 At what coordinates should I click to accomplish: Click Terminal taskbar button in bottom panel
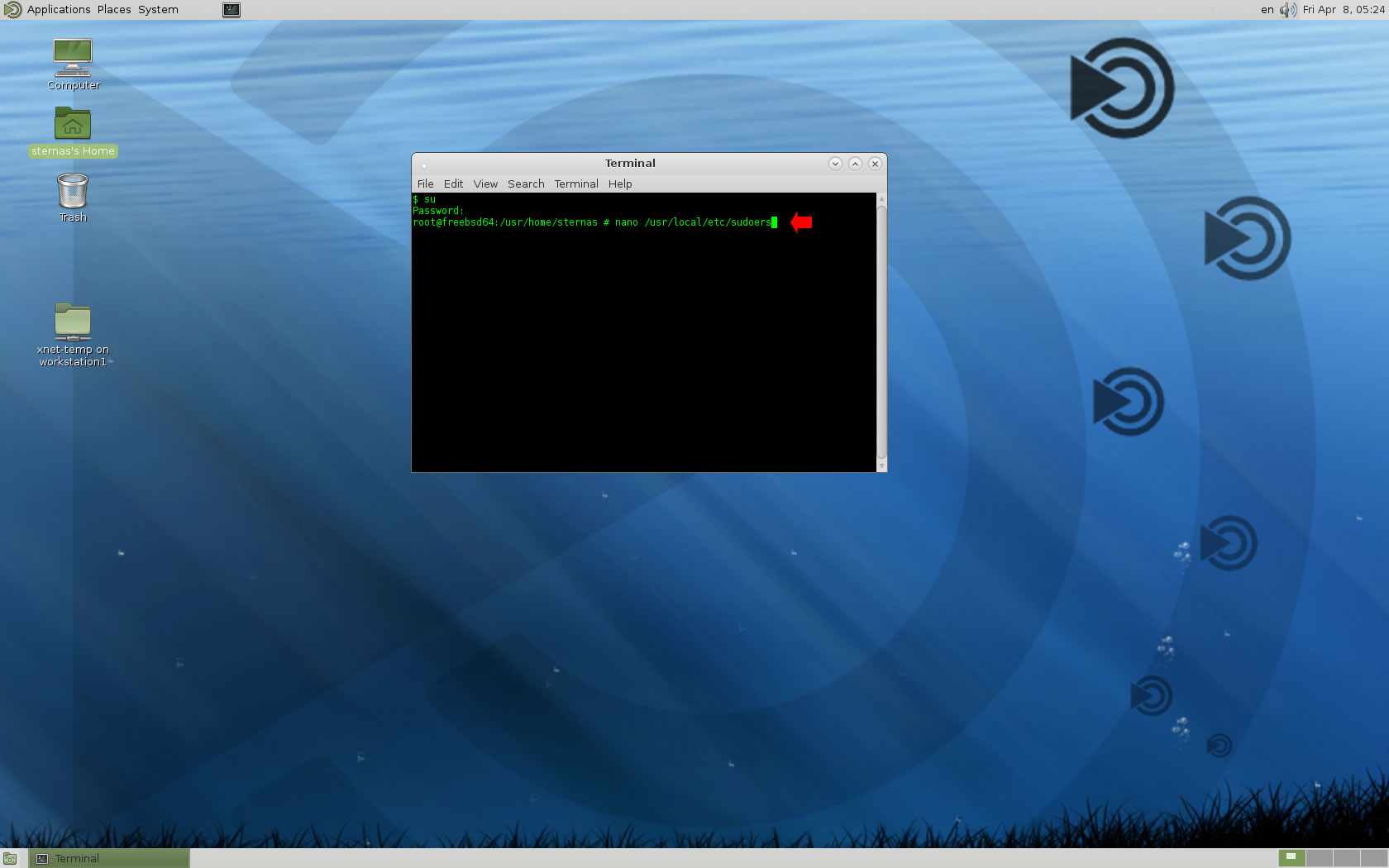point(110,858)
